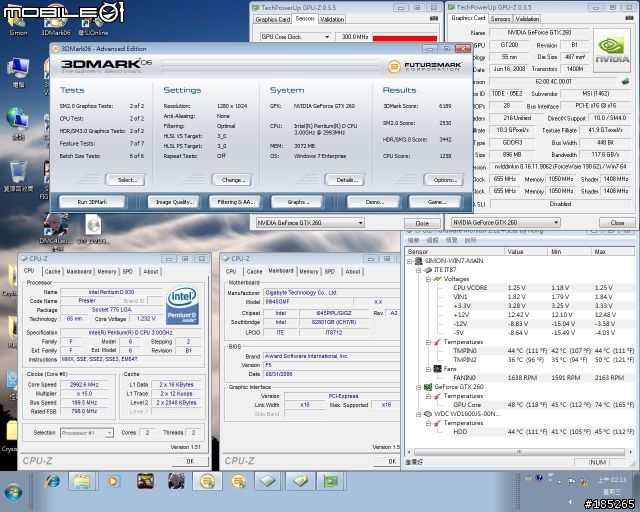Image resolution: width=640 pixels, height=512 pixels.
Task: Click HWMonitor horizontal scrollbar
Action: tap(519, 452)
